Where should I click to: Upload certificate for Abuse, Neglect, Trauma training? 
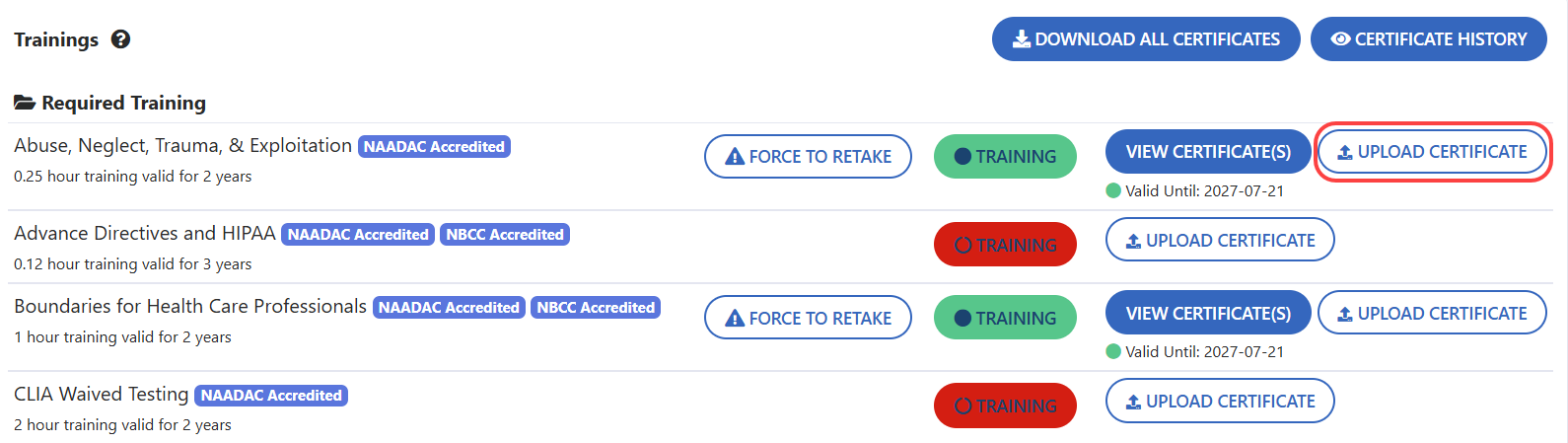tap(1432, 152)
